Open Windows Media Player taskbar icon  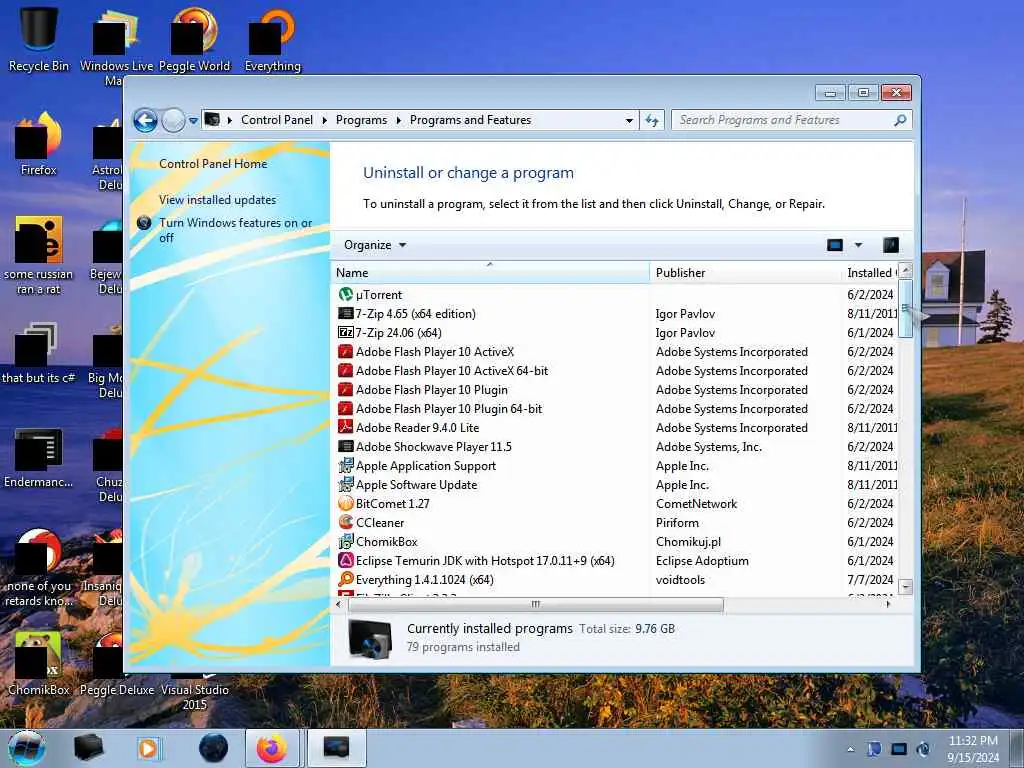pos(148,748)
